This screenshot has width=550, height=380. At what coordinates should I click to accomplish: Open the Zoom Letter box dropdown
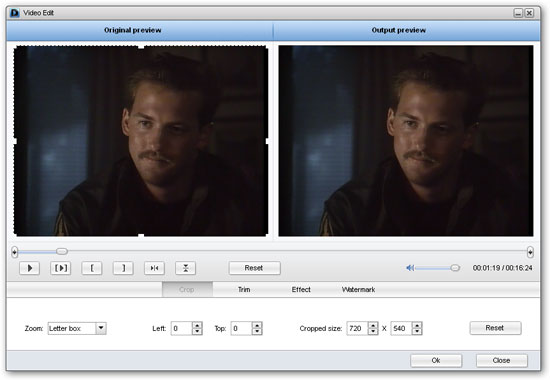[101, 328]
